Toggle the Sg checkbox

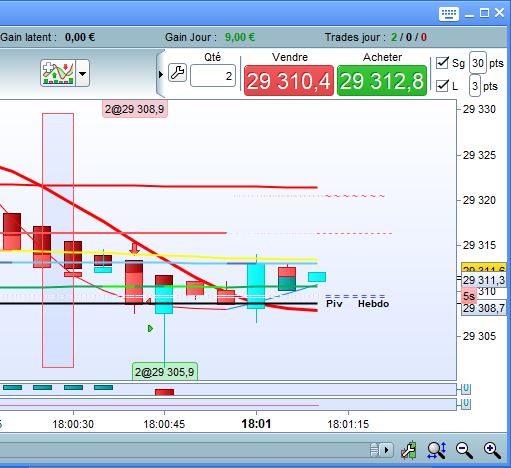(x=442, y=62)
